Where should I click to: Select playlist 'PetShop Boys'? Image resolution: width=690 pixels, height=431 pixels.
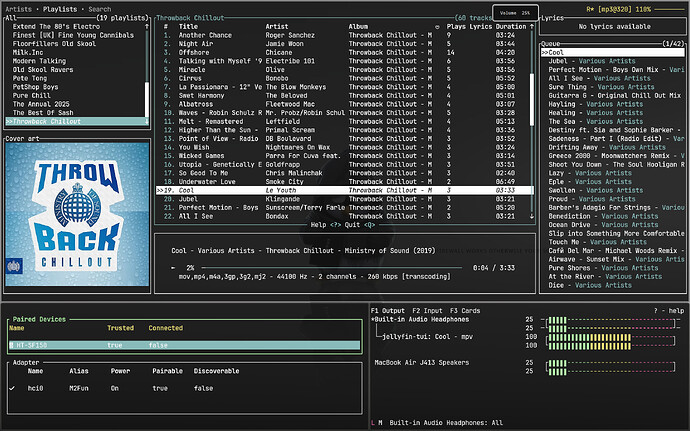(x=35, y=87)
